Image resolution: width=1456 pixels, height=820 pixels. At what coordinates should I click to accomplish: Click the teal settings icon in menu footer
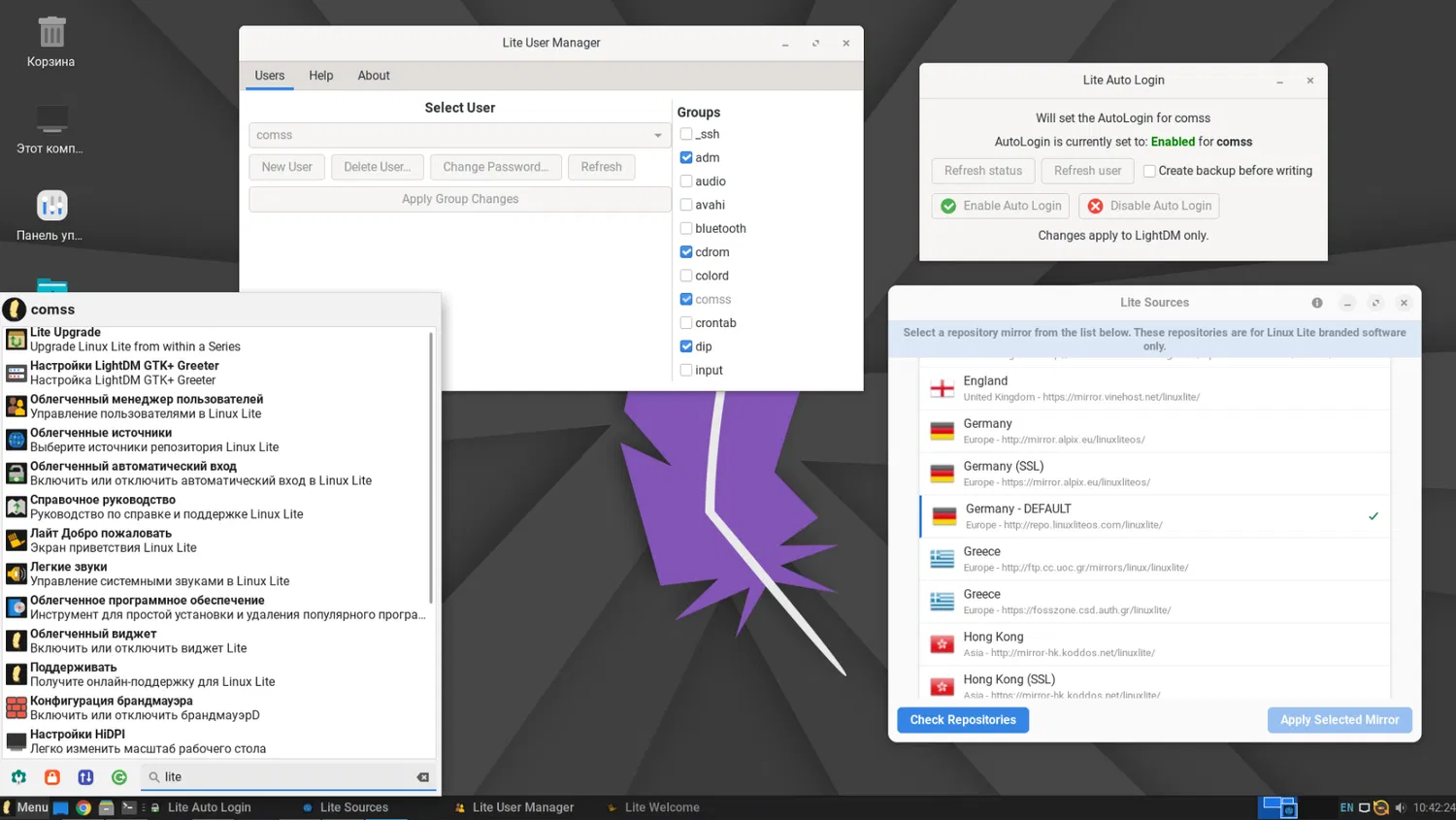pyautogui.click(x=18, y=777)
